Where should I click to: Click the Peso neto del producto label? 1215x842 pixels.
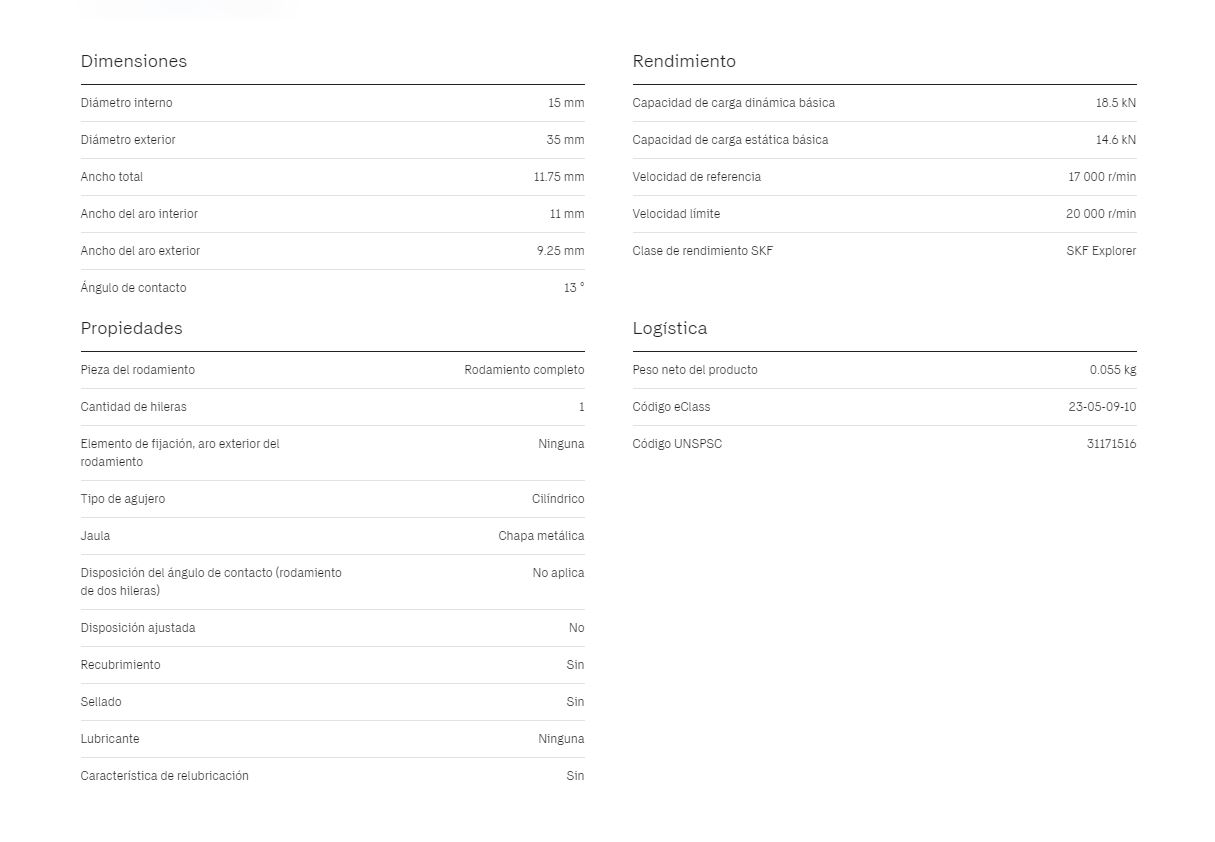[695, 370]
